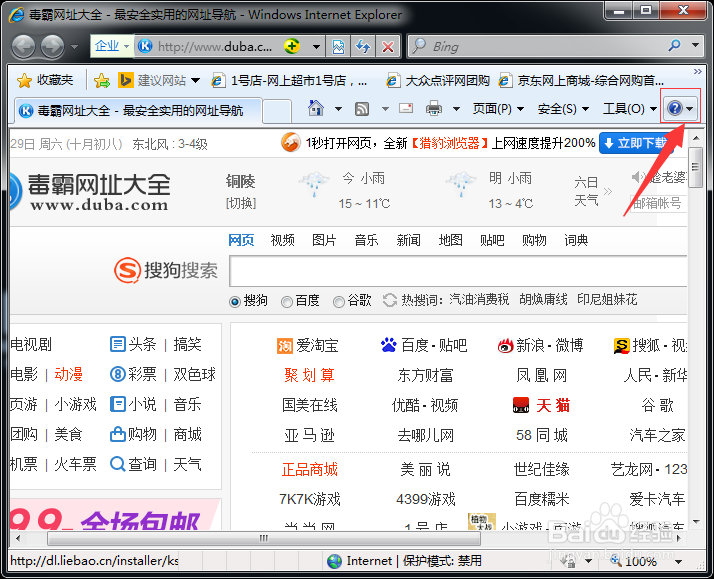Viewport: 714px width, 579px height.
Task: Open the 聚划算 link
Action: click(309, 375)
